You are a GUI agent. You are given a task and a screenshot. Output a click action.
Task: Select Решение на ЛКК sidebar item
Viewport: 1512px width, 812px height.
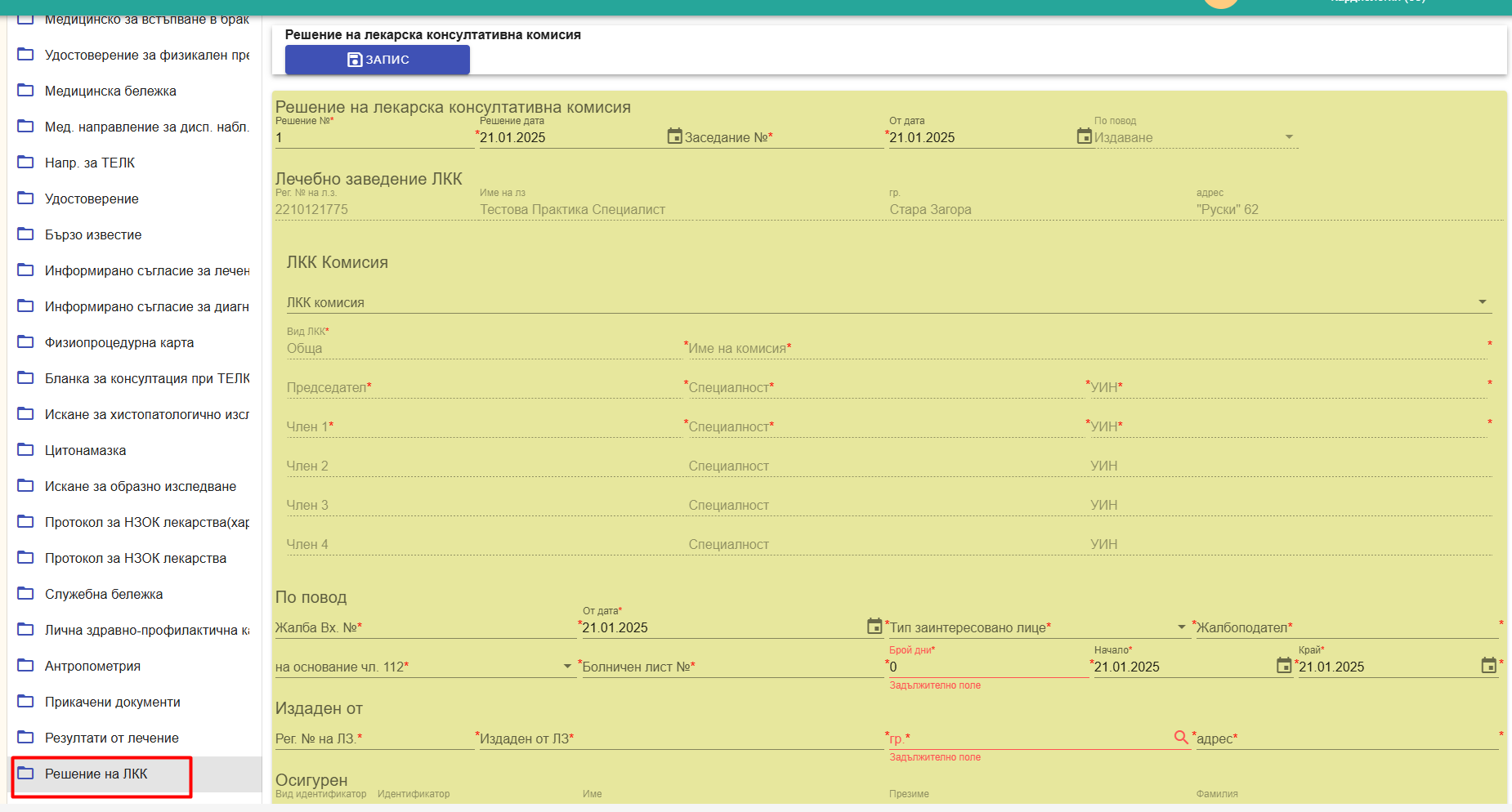point(135,774)
